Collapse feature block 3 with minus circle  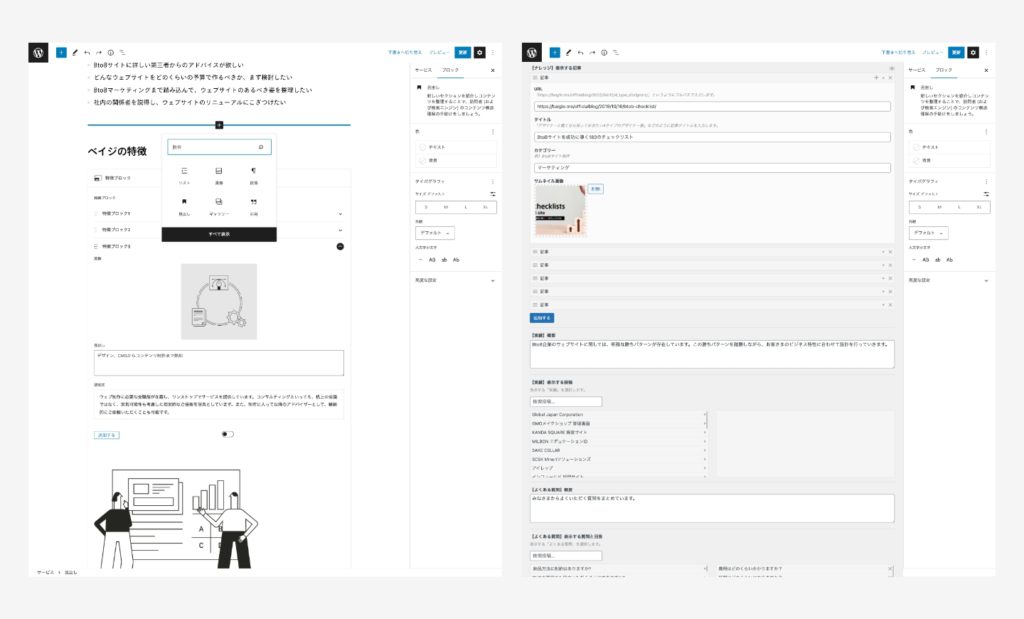click(340, 246)
